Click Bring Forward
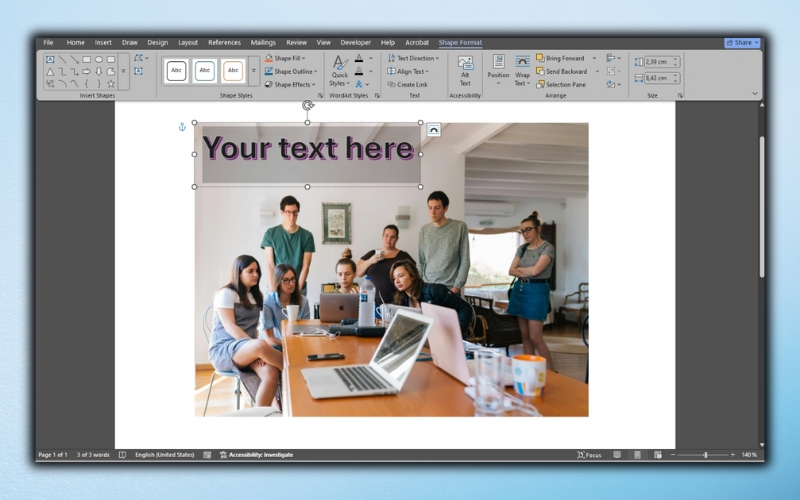800x500 pixels. click(x=560, y=58)
